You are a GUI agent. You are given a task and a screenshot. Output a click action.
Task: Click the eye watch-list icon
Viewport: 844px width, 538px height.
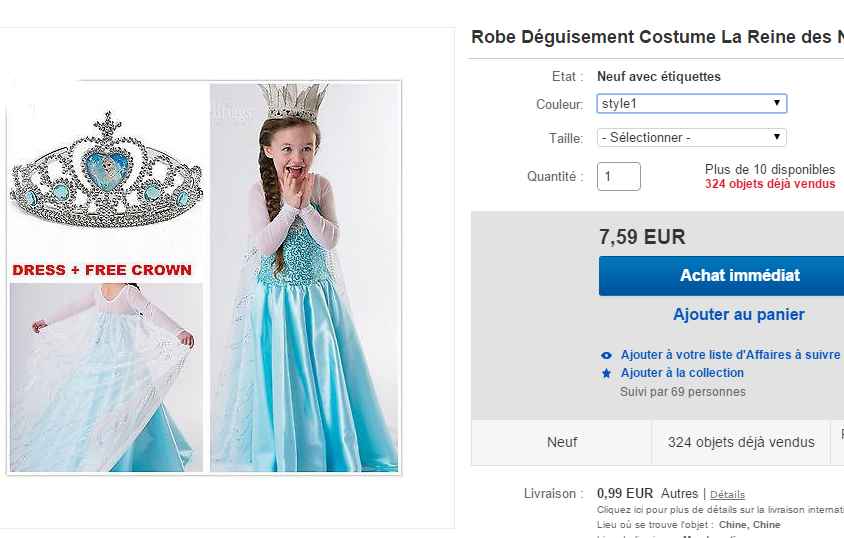pyautogui.click(x=606, y=355)
